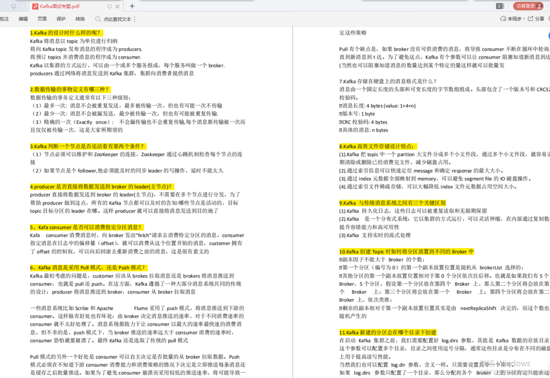Click the line 具体的消息: n bytes

363,130
